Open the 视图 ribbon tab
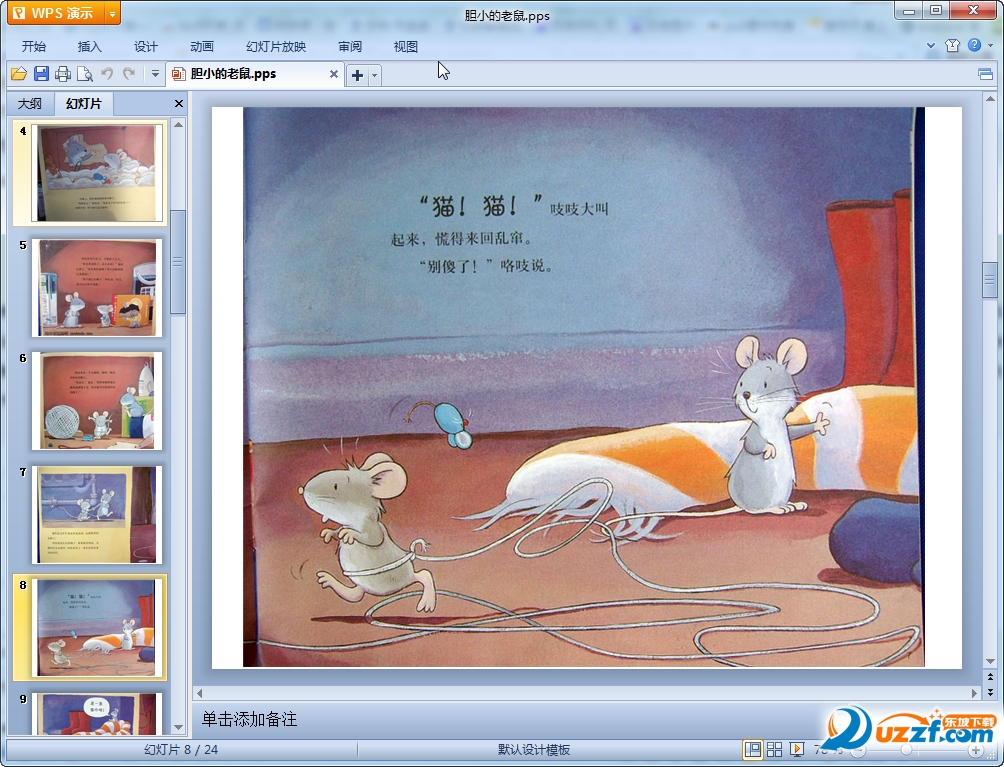1004x767 pixels. tap(405, 47)
